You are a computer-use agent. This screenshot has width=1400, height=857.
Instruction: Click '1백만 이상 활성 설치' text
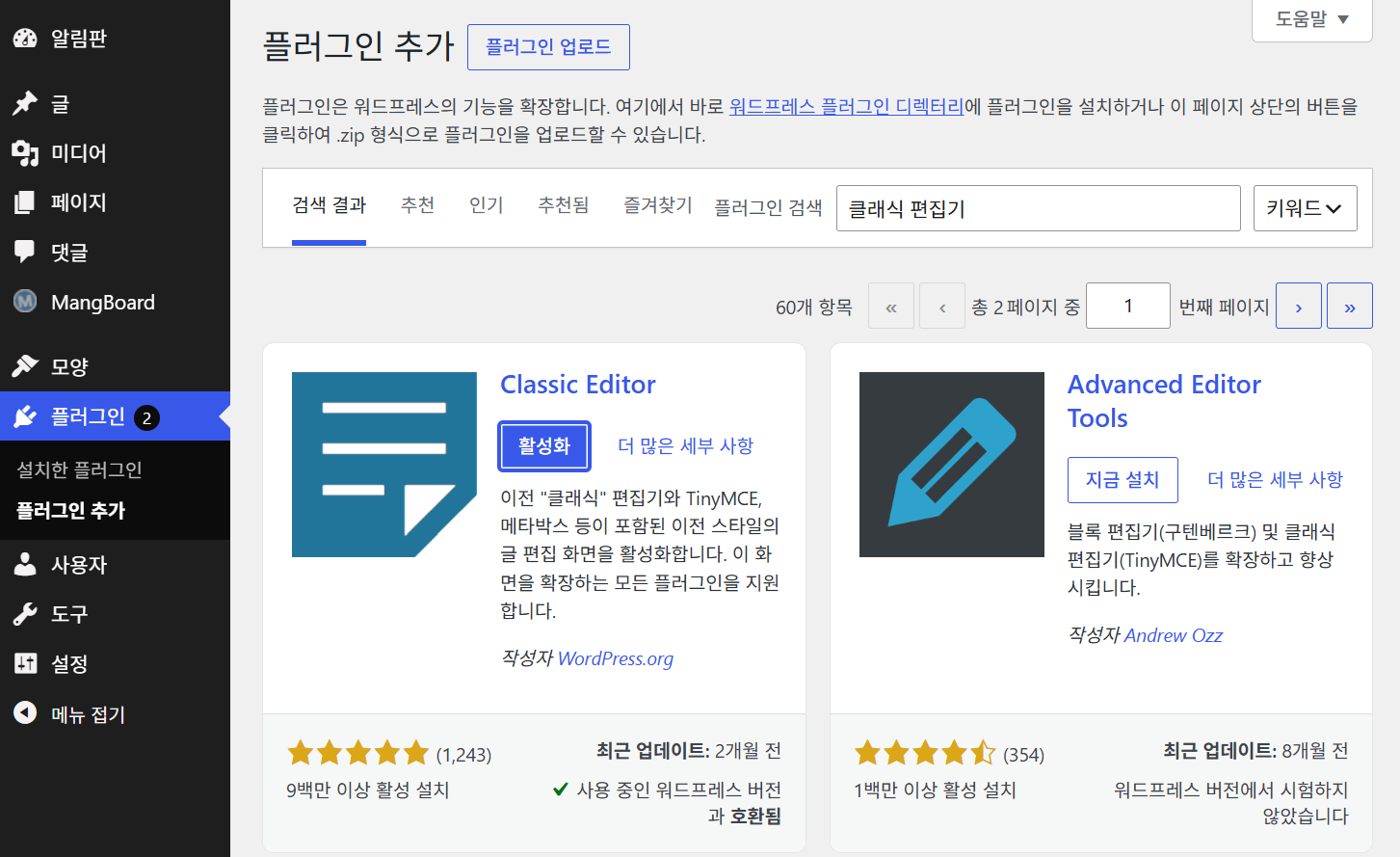[x=935, y=790]
